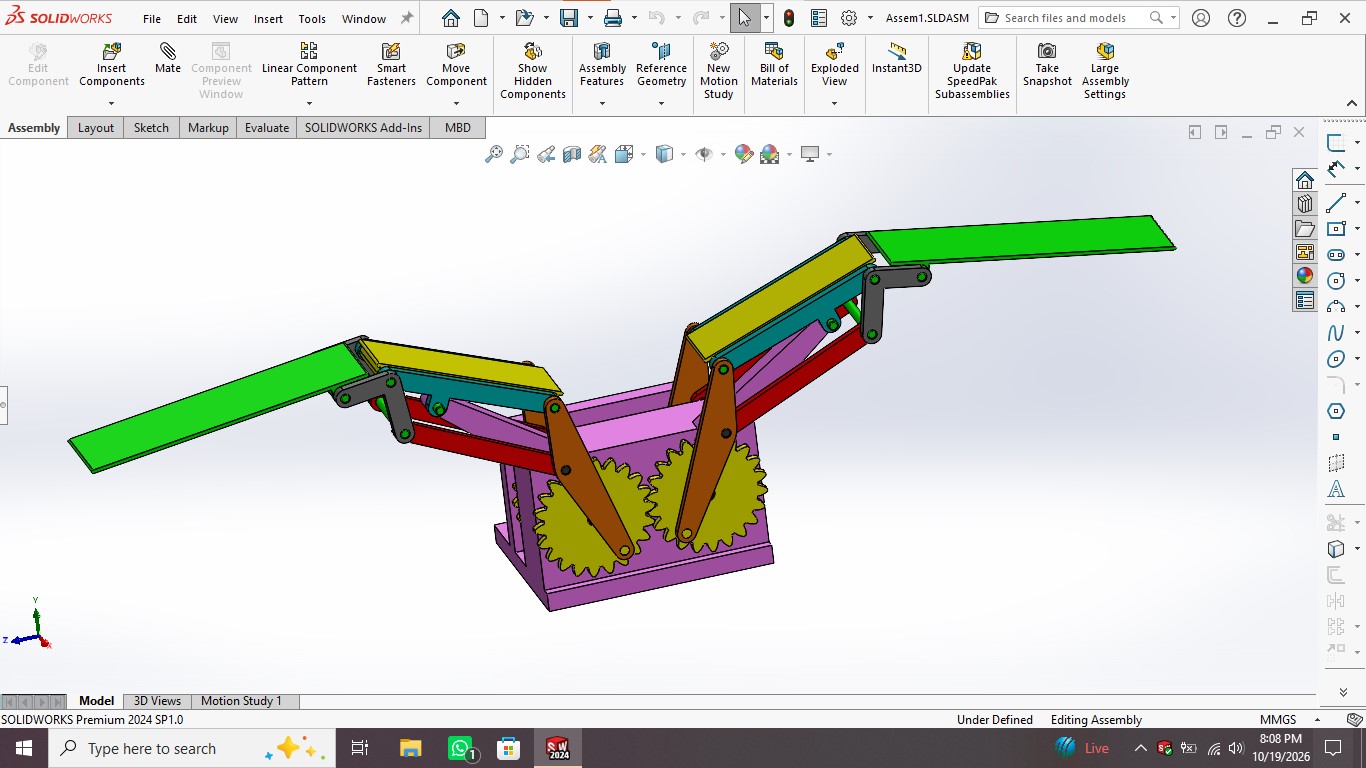Click Show Hidden Components

(533, 71)
